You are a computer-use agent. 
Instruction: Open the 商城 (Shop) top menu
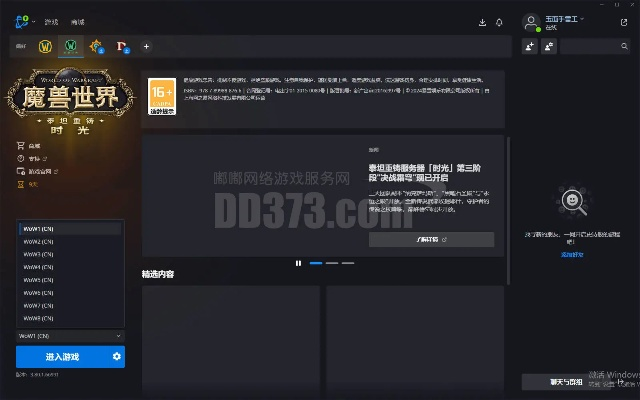pos(78,22)
